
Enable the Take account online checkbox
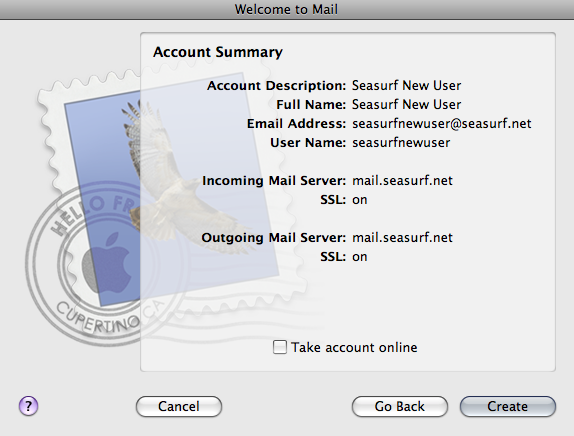[280, 347]
